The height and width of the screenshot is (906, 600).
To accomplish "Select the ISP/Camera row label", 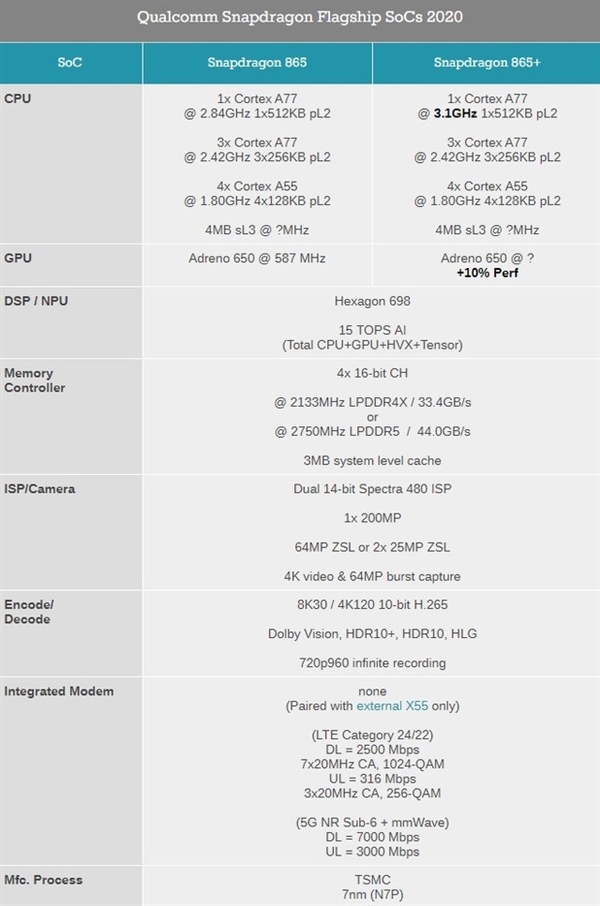I will [40, 489].
